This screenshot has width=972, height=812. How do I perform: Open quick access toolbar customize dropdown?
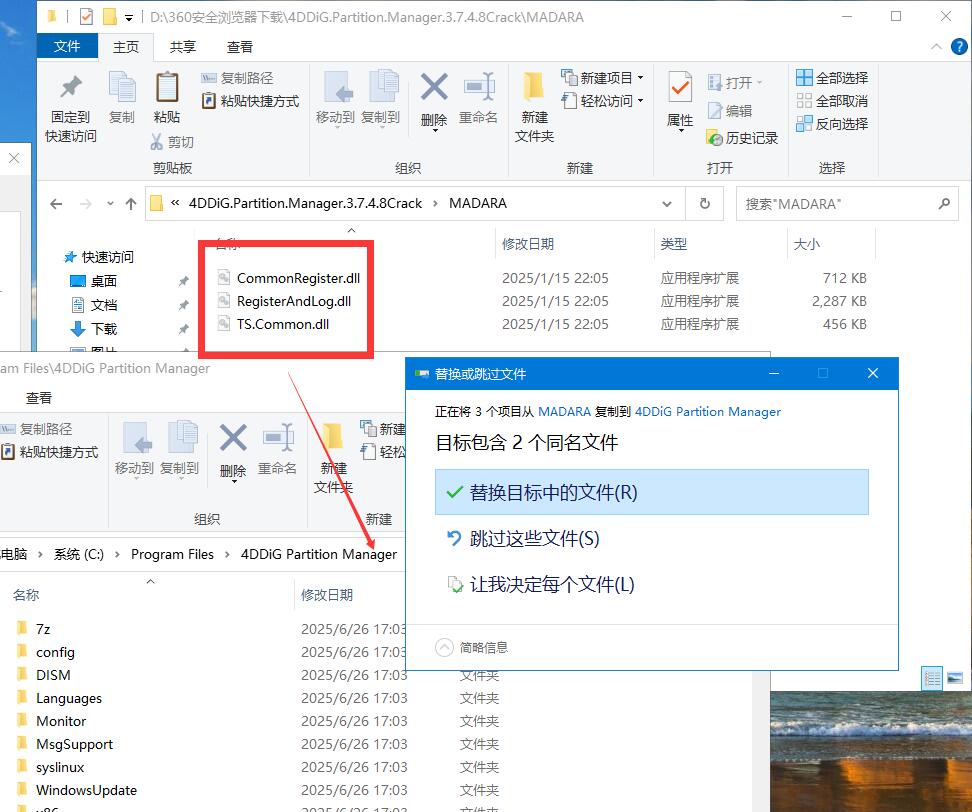[129, 17]
